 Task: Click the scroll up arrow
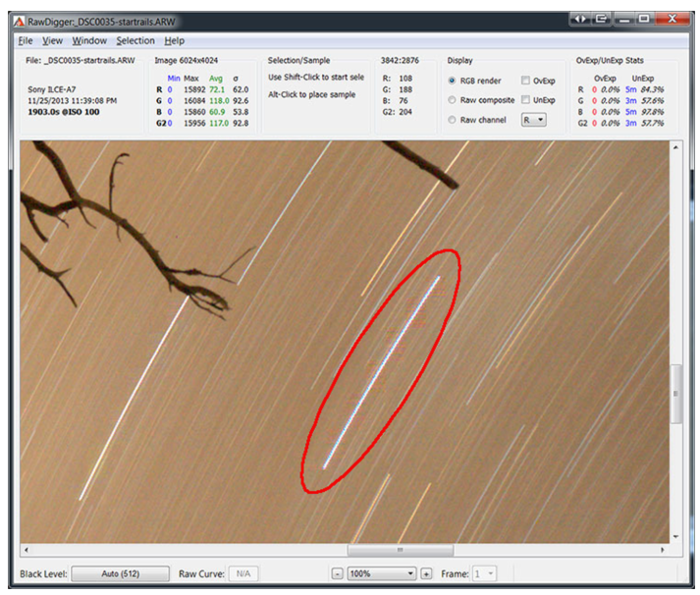tap(676, 147)
